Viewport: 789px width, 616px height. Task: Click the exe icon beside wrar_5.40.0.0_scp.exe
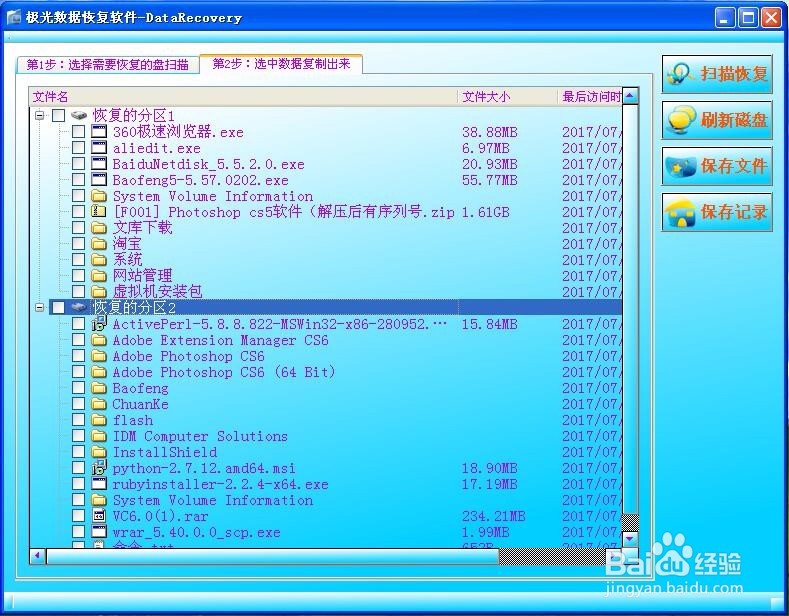click(99, 532)
